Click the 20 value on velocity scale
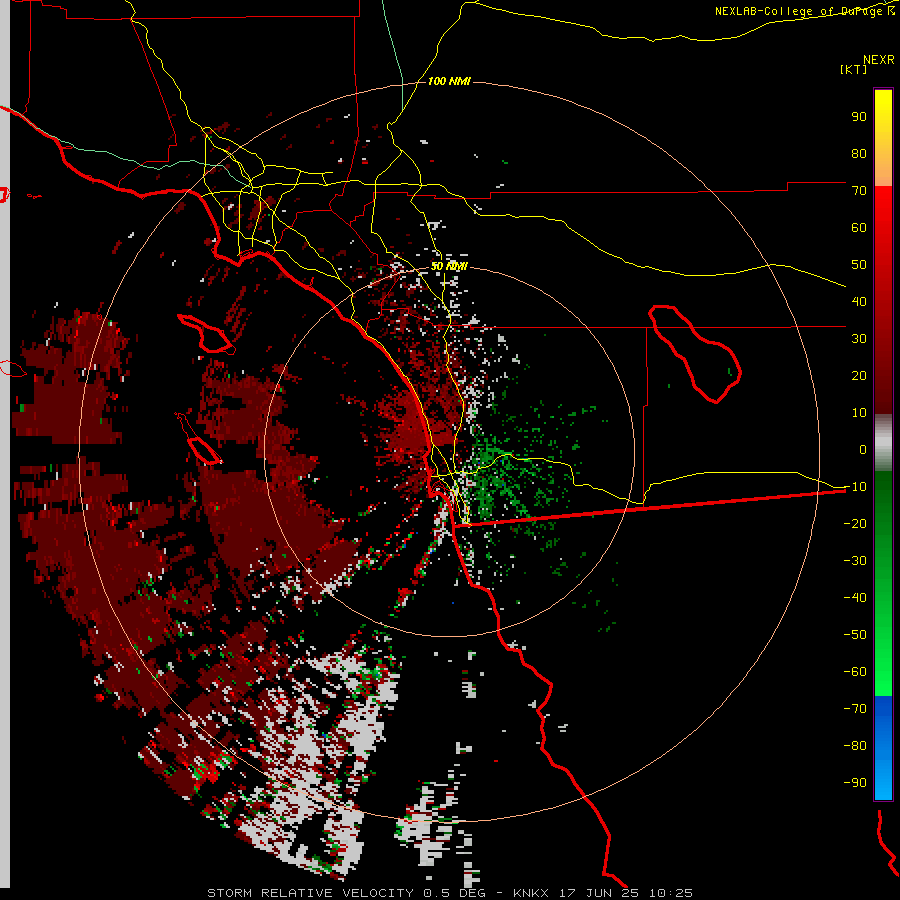The width and height of the screenshot is (900, 900). coord(859,375)
